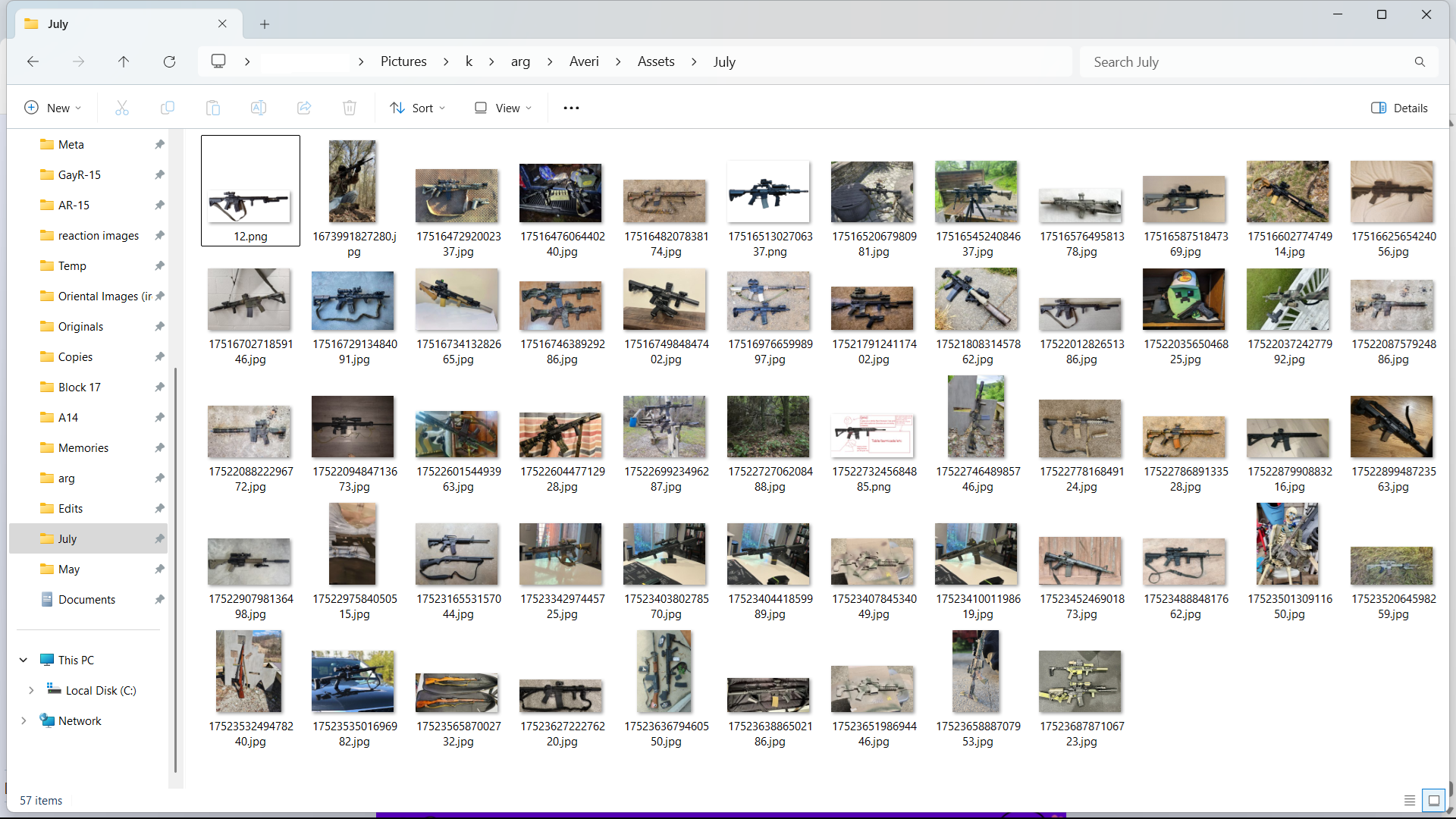The image size is (1456, 819).
Task: Select This PC in navigation pane
Action: coord(76,660)
